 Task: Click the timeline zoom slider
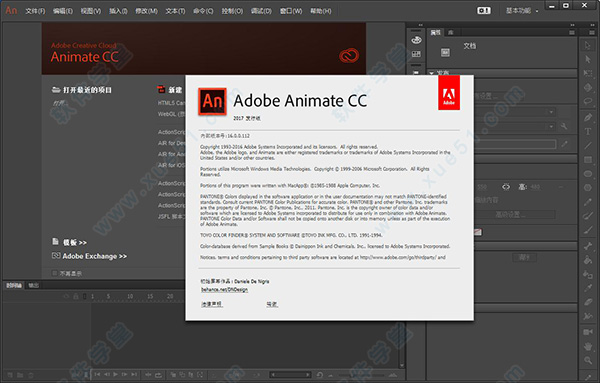coord(361,375)
